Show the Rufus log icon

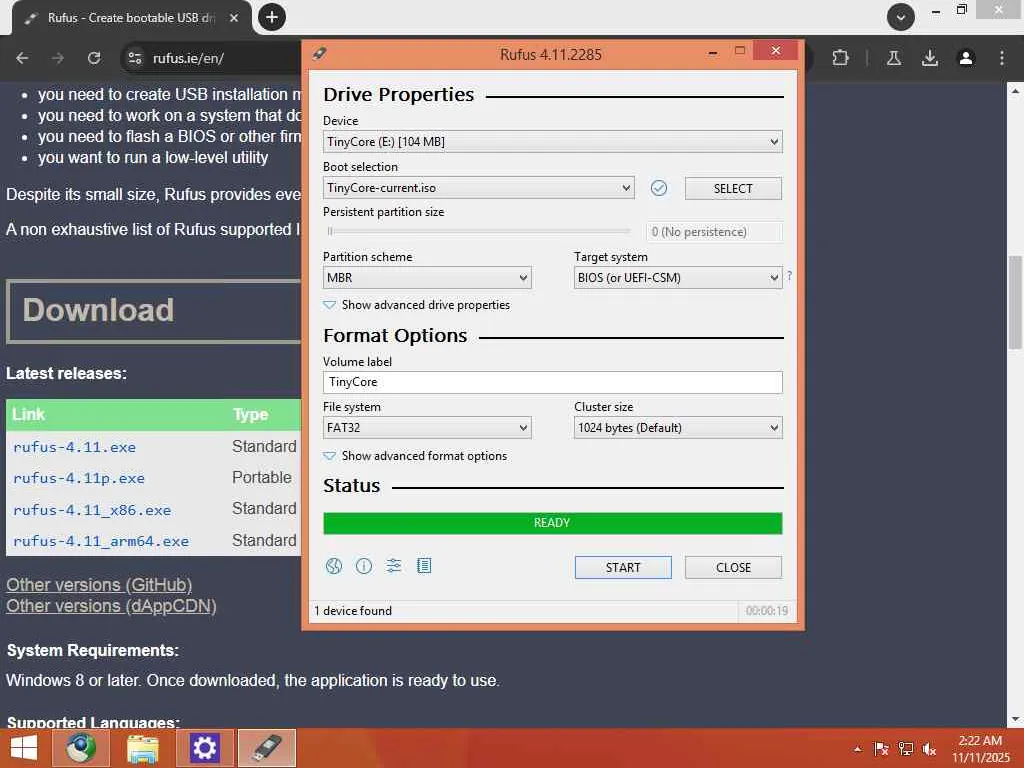(x=424, y=566)
